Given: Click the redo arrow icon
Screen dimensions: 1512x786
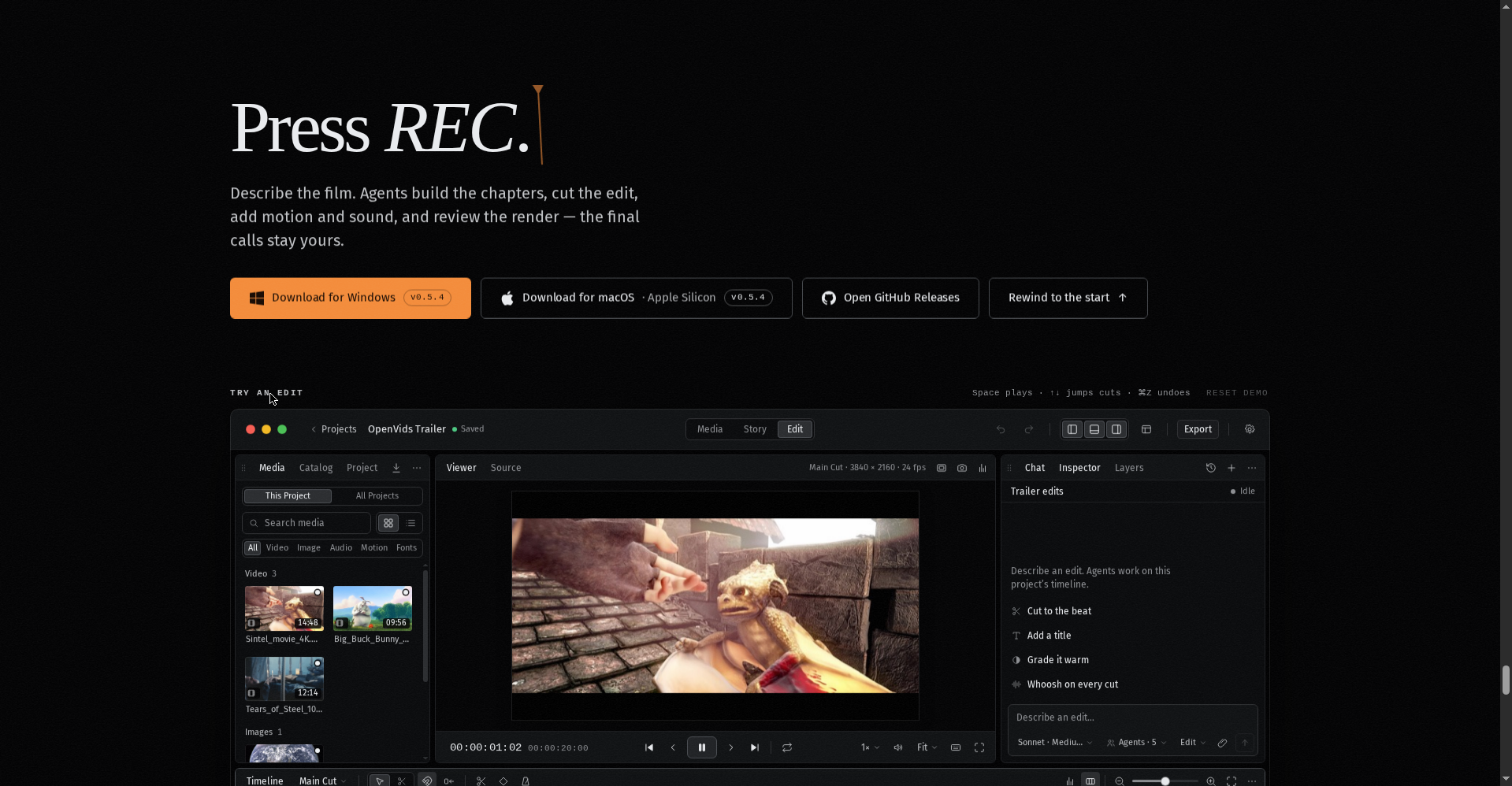Looking at the screenshot, I should (1029, 429).
